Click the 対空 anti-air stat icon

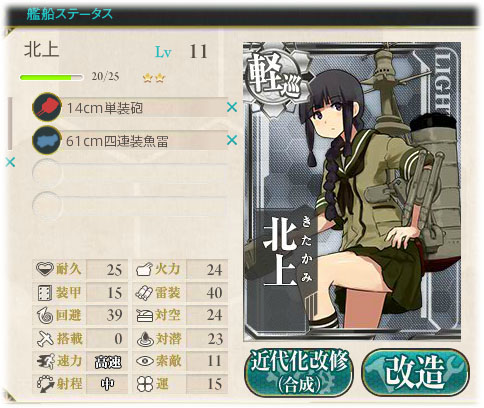point(144,316)
